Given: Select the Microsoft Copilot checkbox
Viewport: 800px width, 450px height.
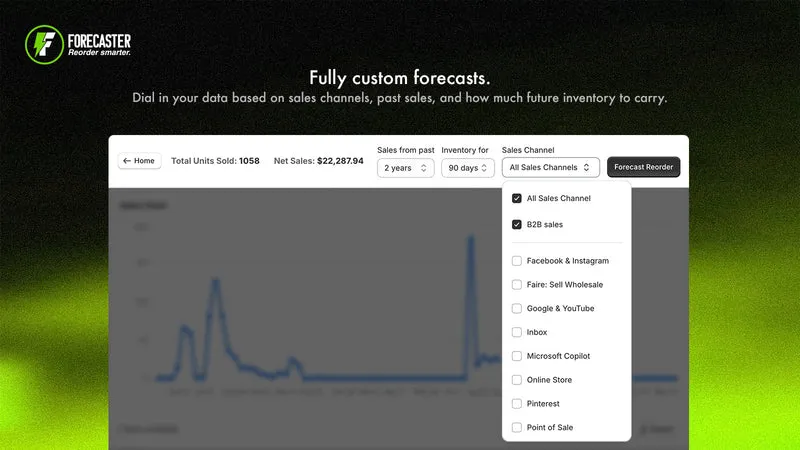Looking at the screenshot, I should [x=517, y=356].
